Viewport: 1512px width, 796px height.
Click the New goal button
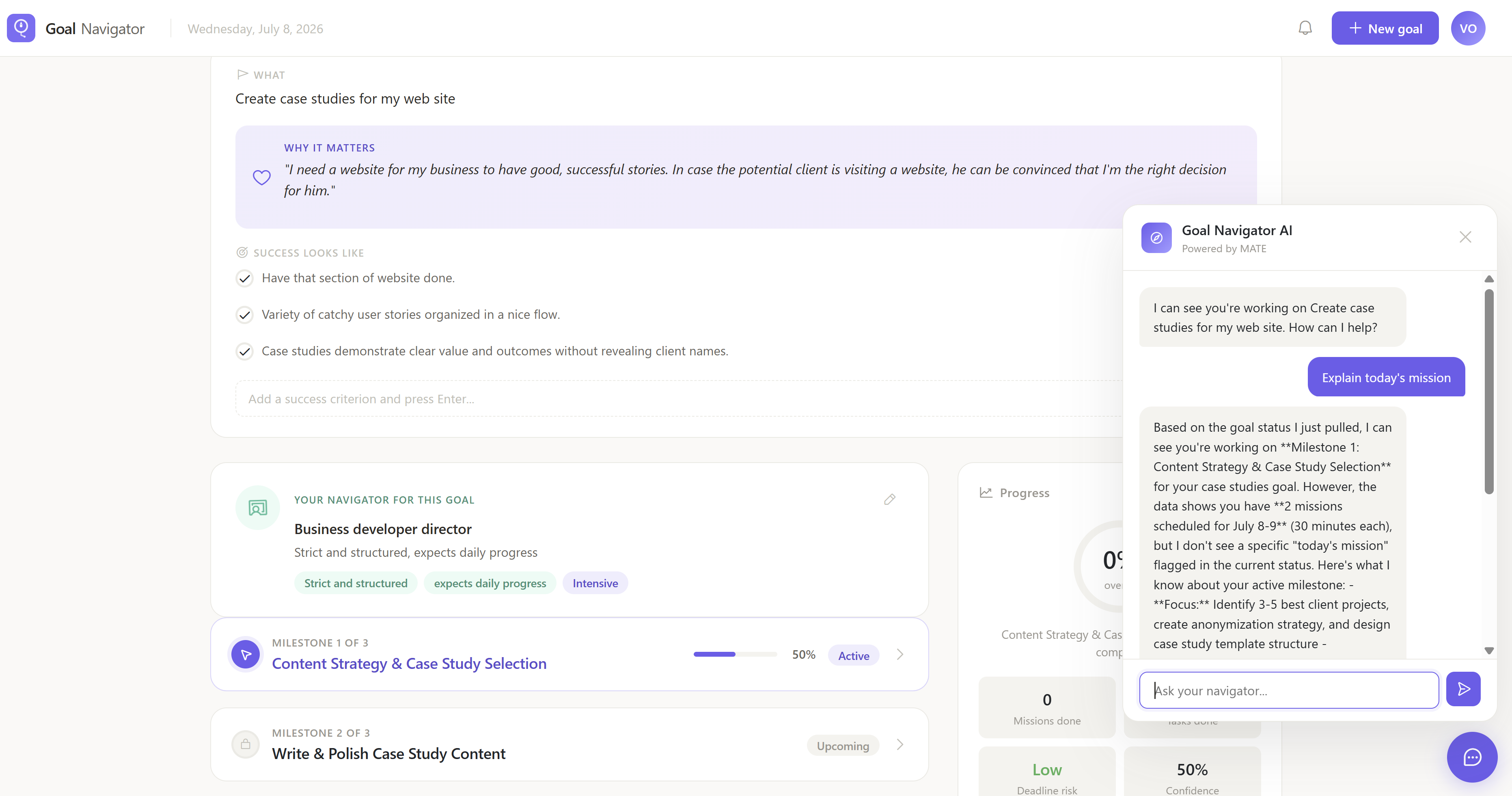(1385, 28)
